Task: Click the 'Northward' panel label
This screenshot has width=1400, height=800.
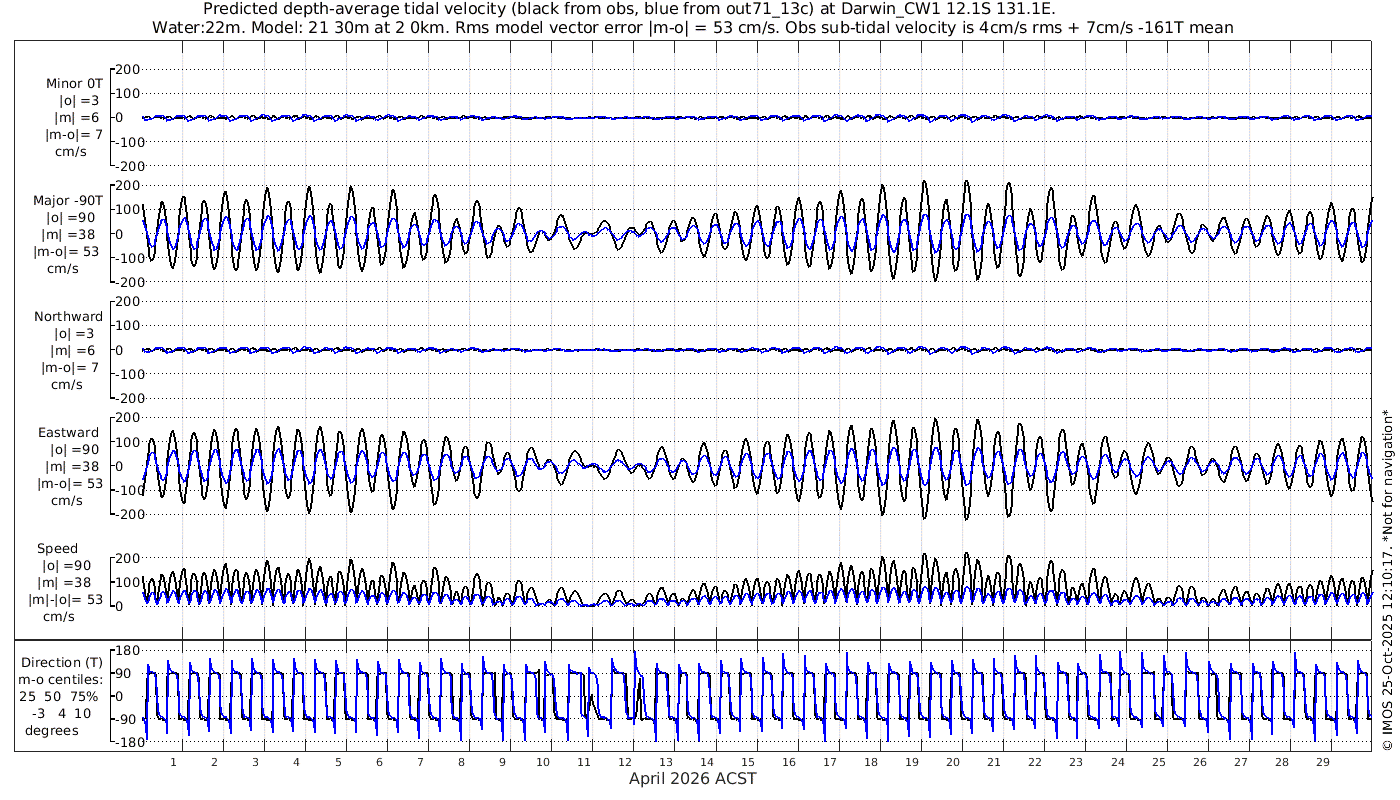Action: click(68, 317)
